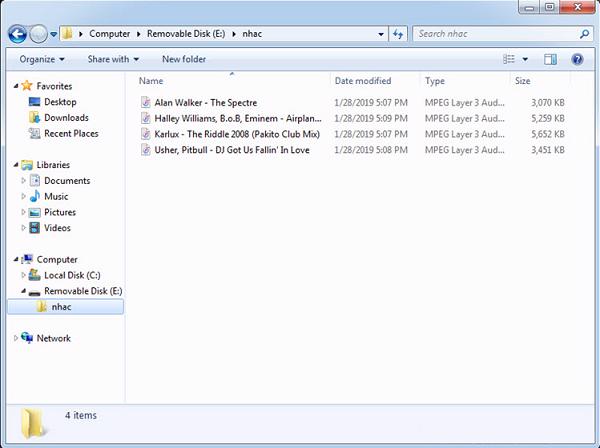The width and height of the screenshot is (600, 448).
Task: Open the Organize dropdown menu
Action: pyautogui.click(x=42, y=59)
